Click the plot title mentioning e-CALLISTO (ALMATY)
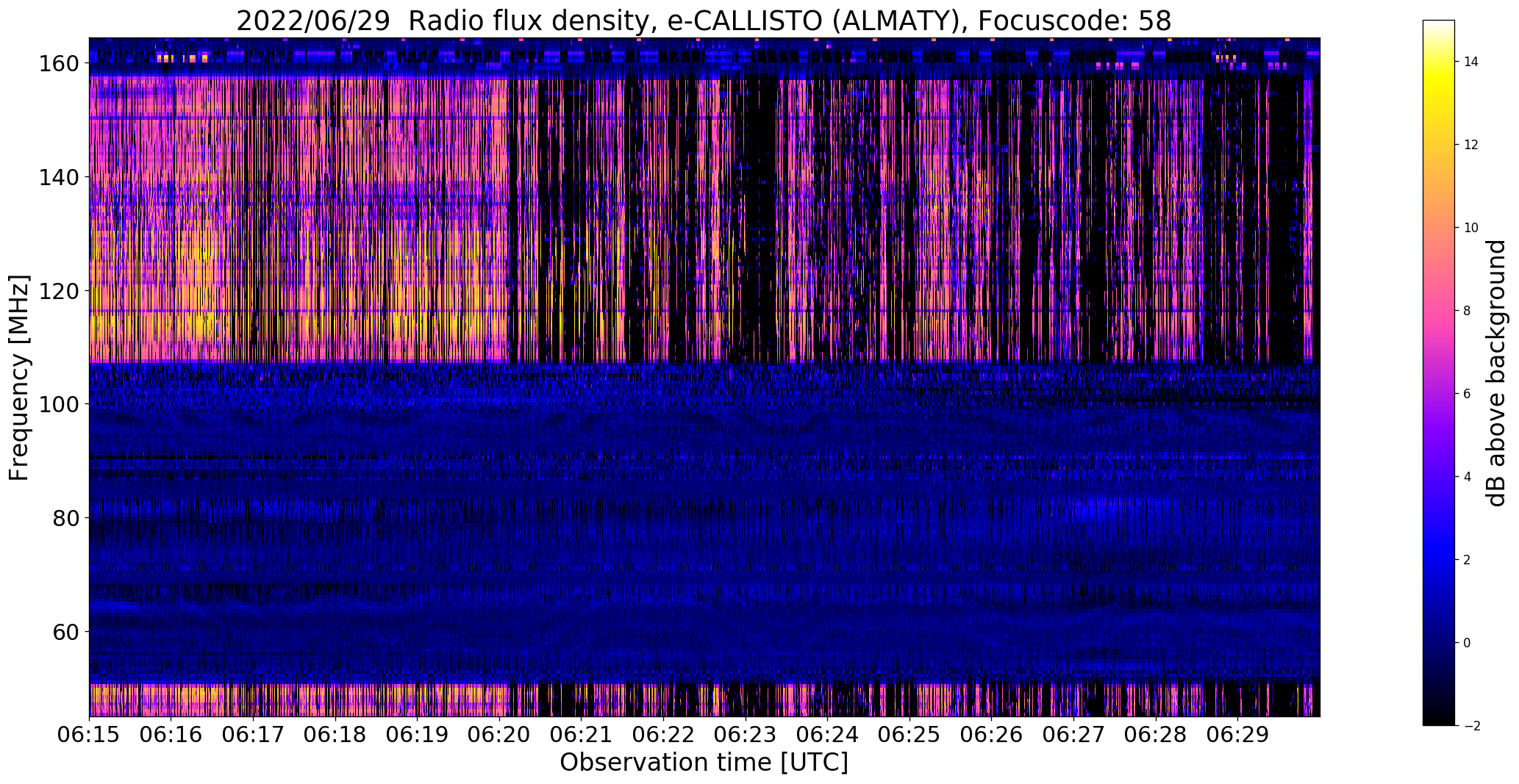Viewport: 1519px width, 784px height. click(x=704, y=21)
